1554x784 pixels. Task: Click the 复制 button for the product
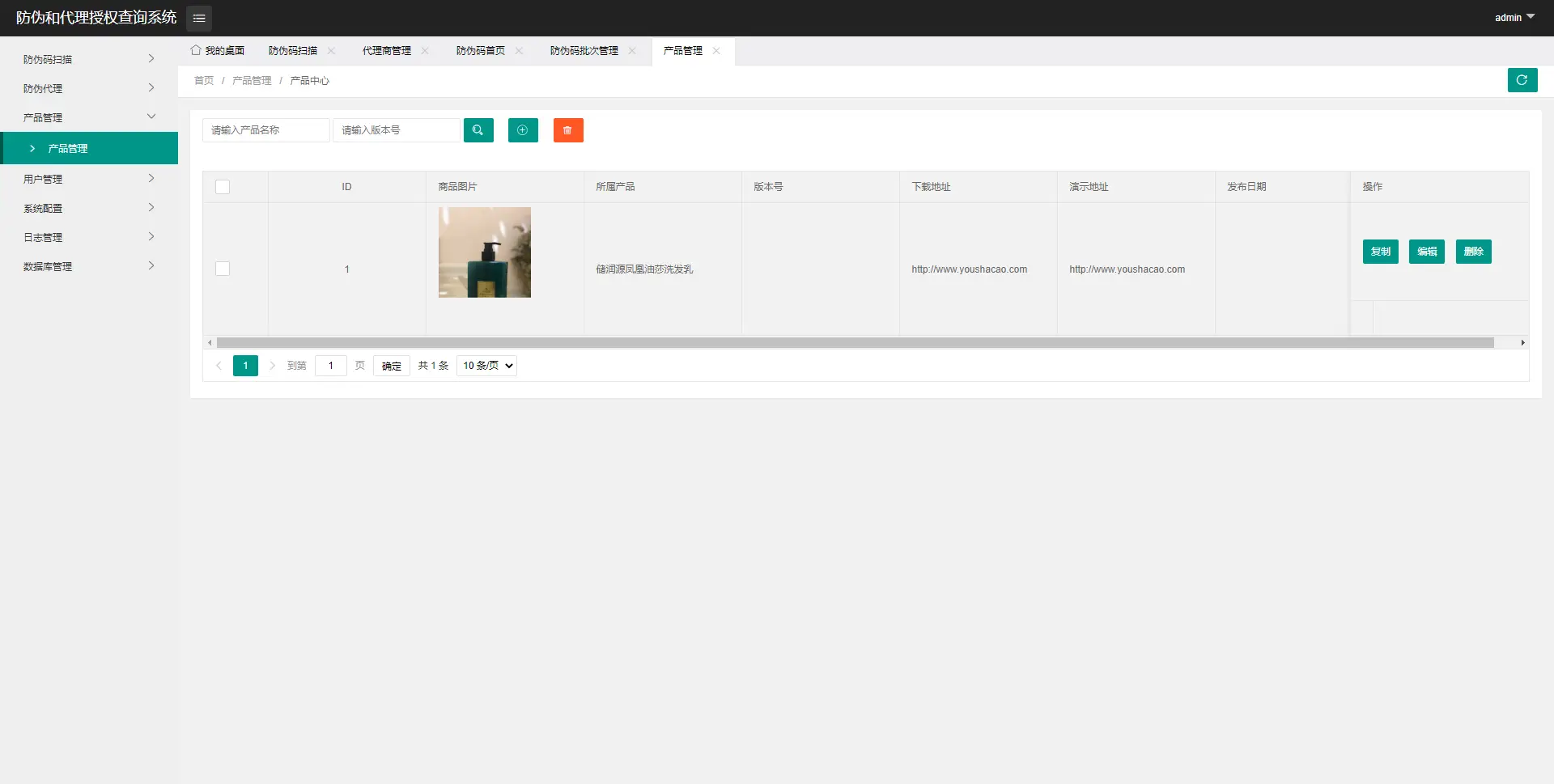(x=1380, y=252)
